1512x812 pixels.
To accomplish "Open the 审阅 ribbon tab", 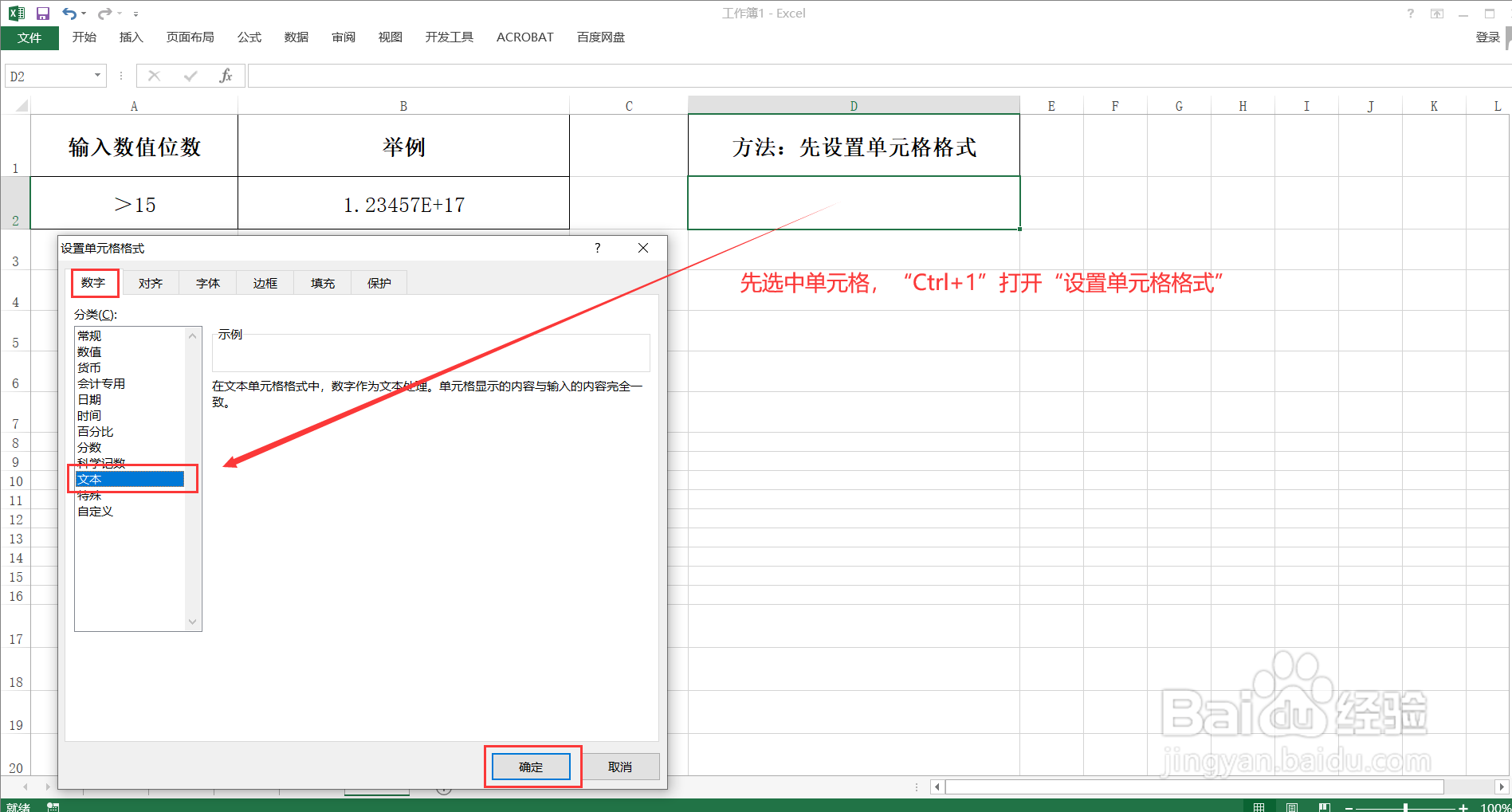I will pos(344,37).
